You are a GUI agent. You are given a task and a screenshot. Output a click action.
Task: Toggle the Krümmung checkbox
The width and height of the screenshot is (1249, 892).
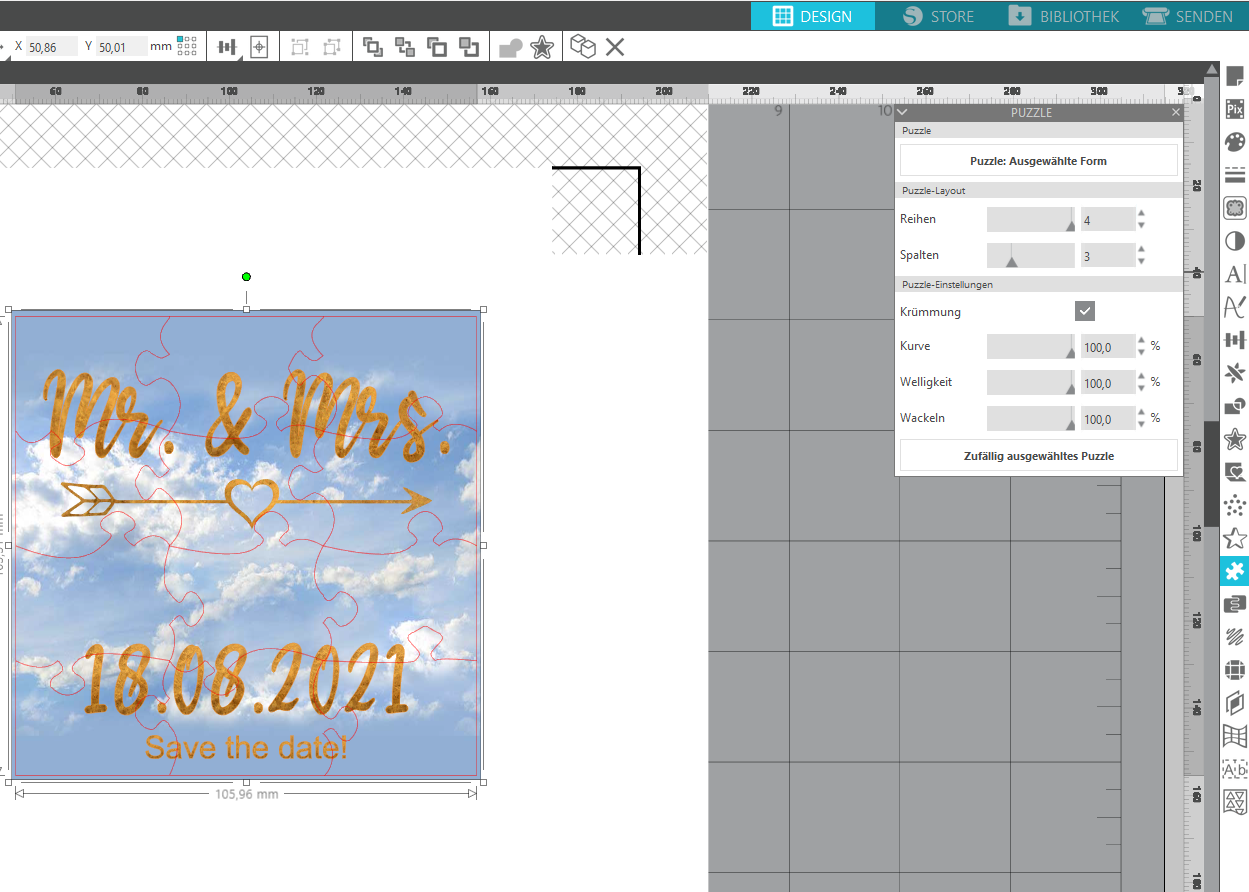click(1085, 311)
